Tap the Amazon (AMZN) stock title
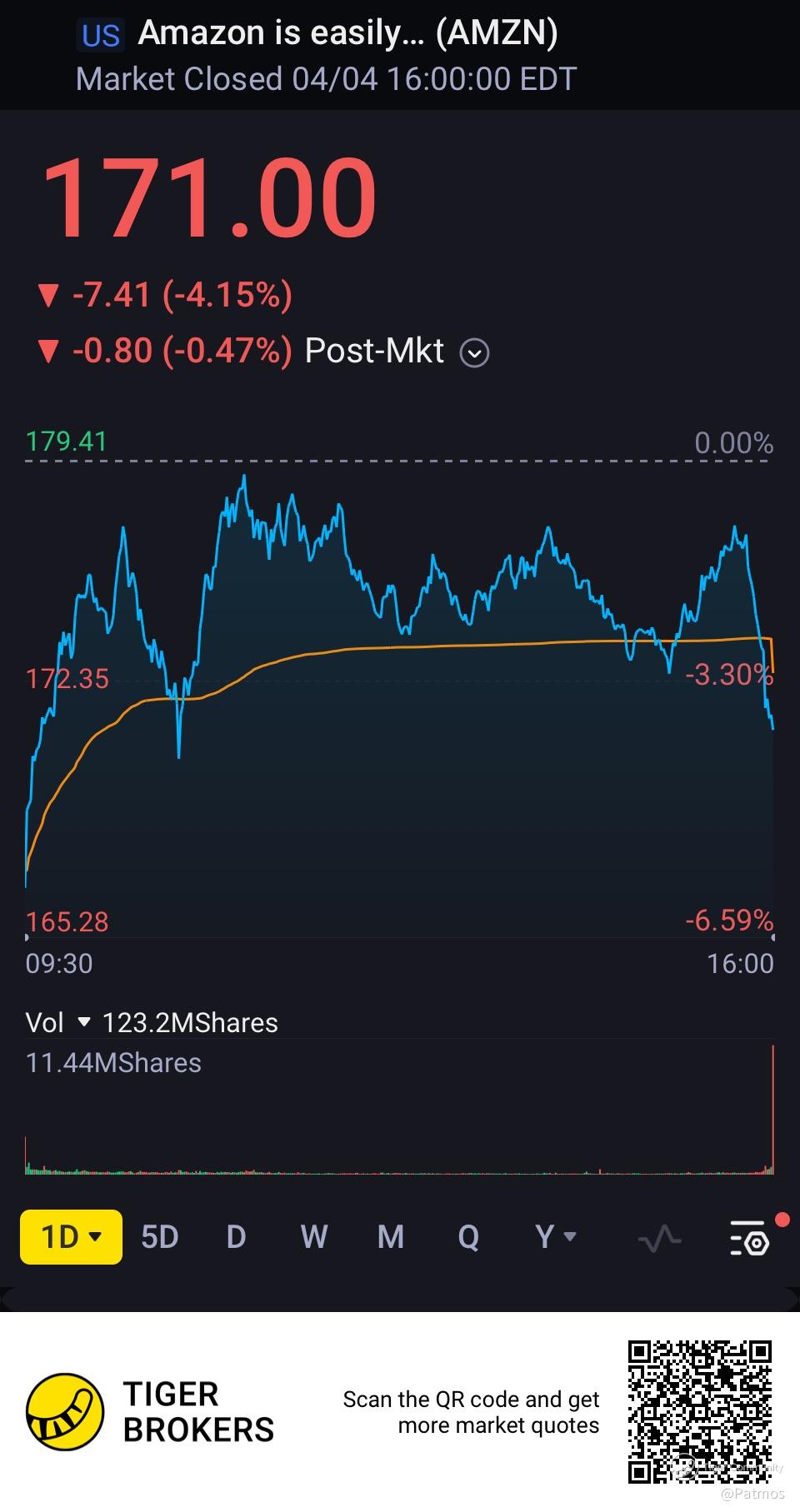Viewport: 800px width, 1512px height. 348,33
